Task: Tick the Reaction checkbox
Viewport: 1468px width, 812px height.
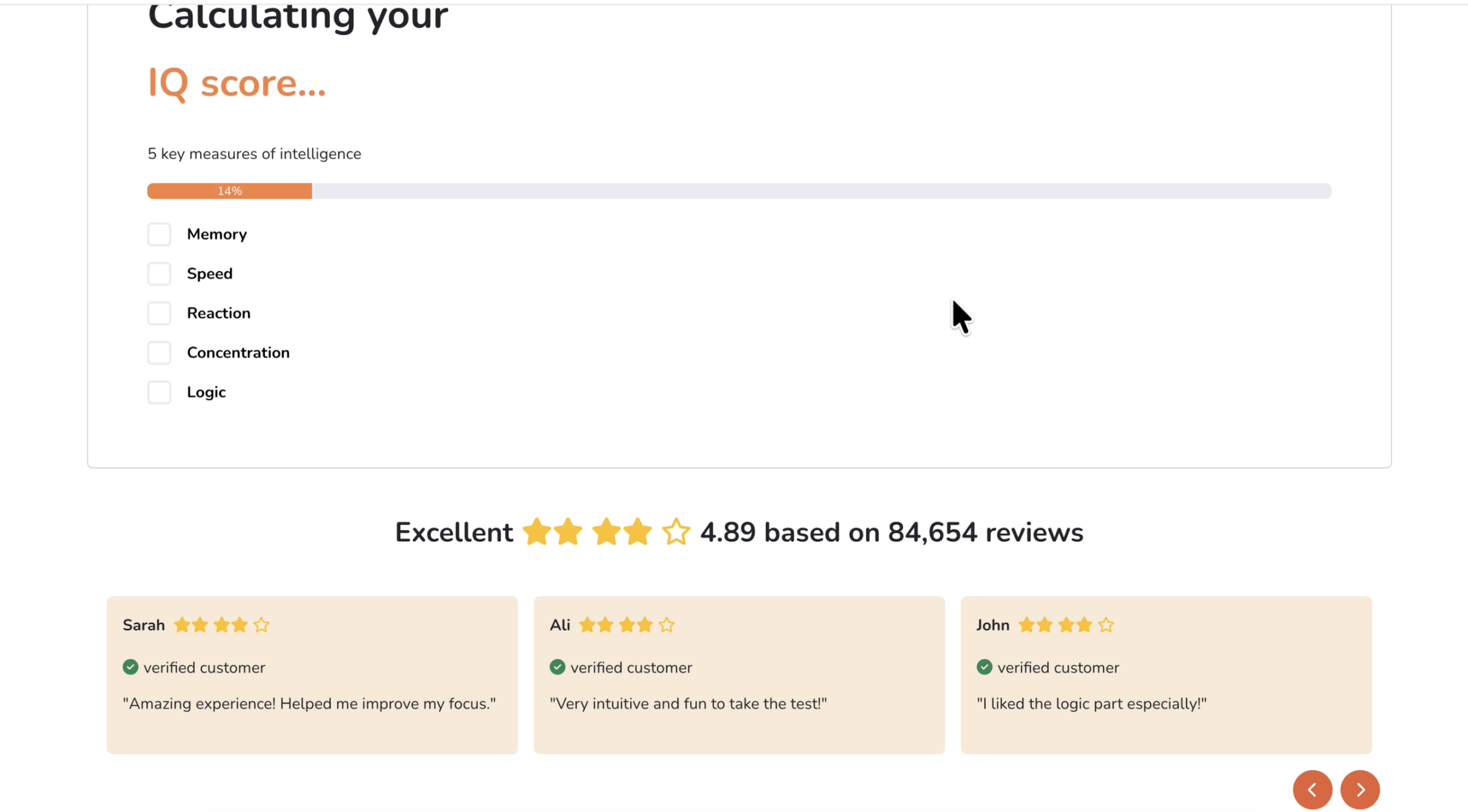Action: click(x=159, y=313)
